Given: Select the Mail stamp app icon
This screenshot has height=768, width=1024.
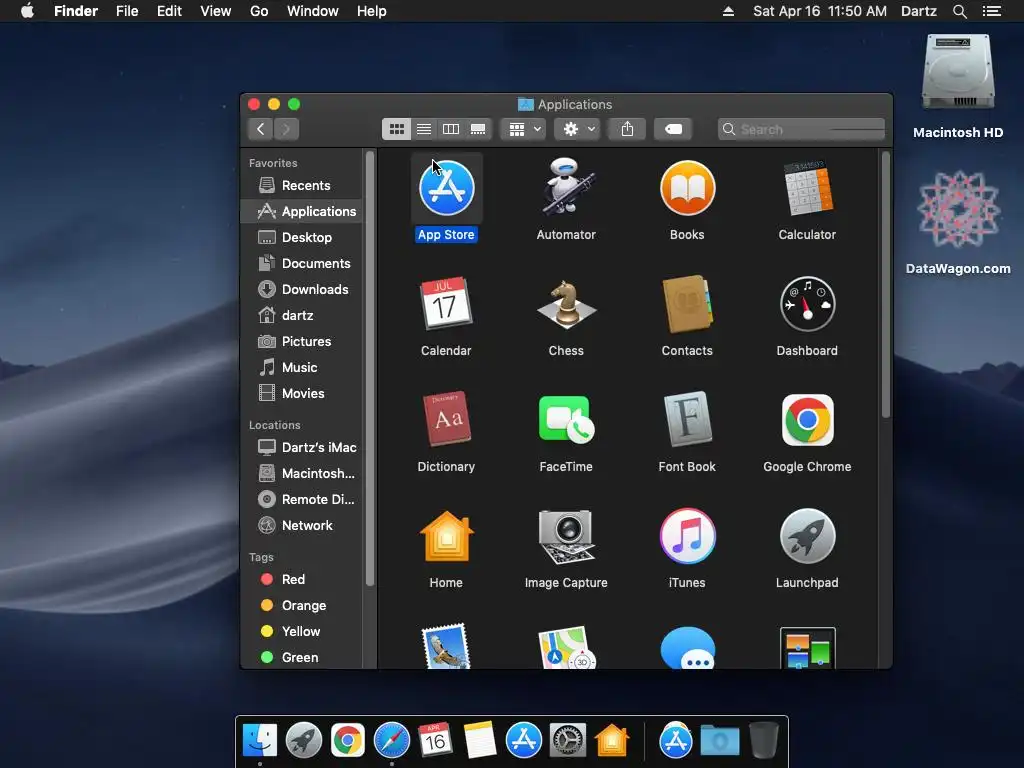Looking at the screenshot, I should point(446,647).
